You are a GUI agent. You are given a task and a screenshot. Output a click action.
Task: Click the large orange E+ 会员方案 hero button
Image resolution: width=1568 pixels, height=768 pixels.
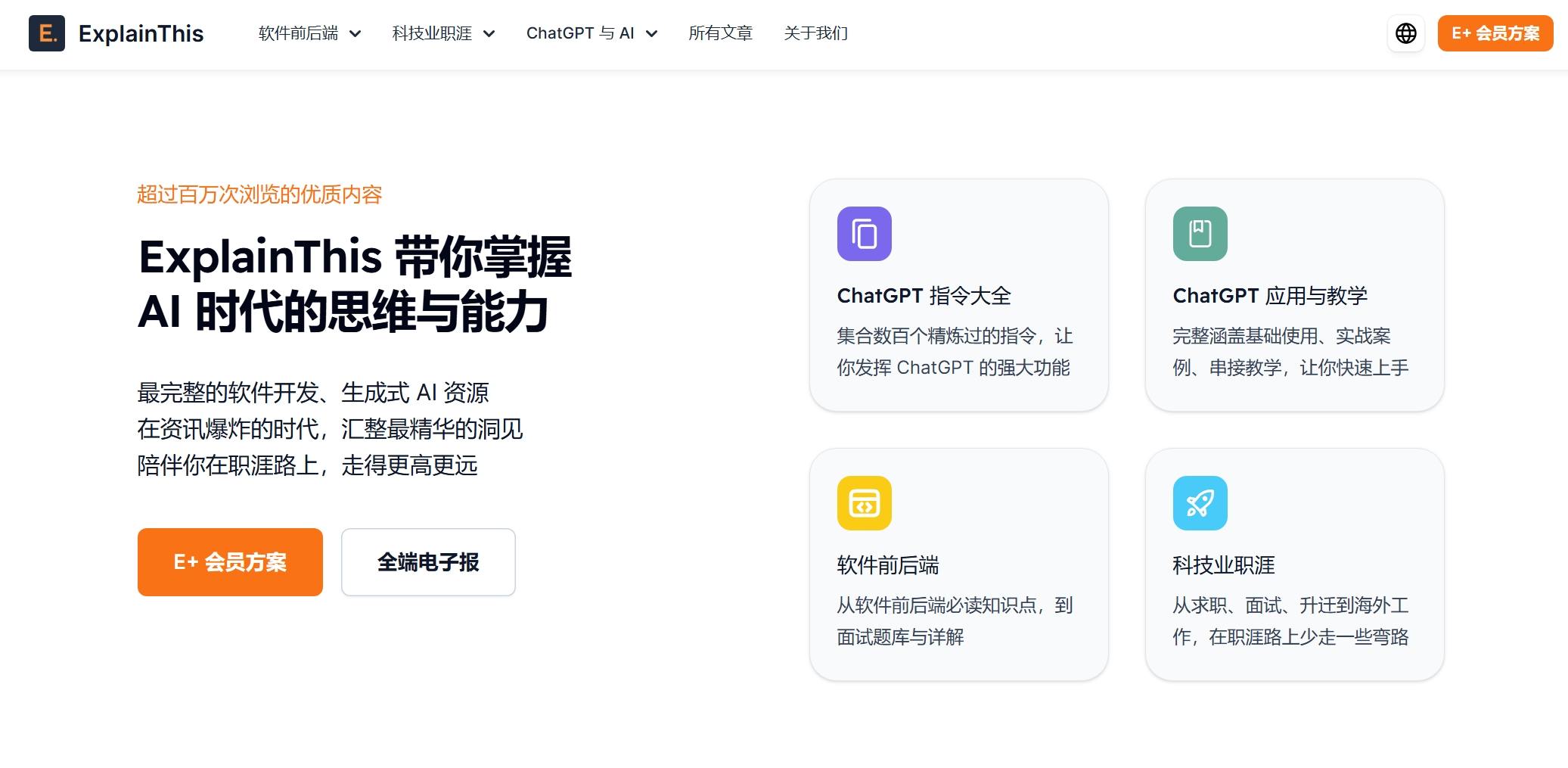[x=230, y=562]
